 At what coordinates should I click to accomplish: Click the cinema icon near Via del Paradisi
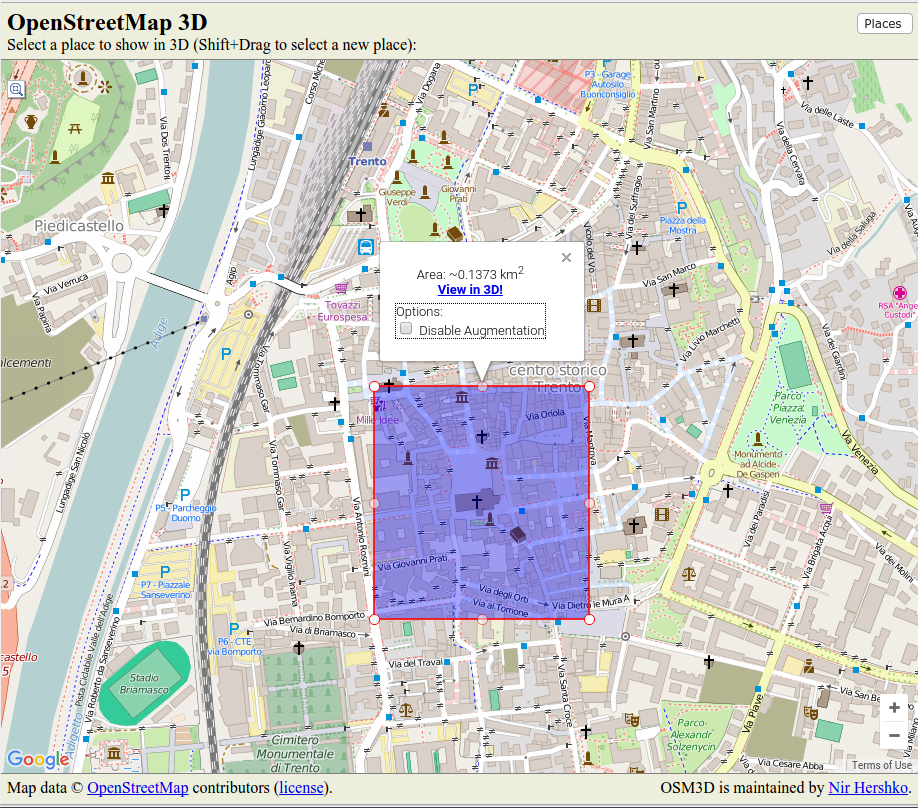(x=662, y=514)
